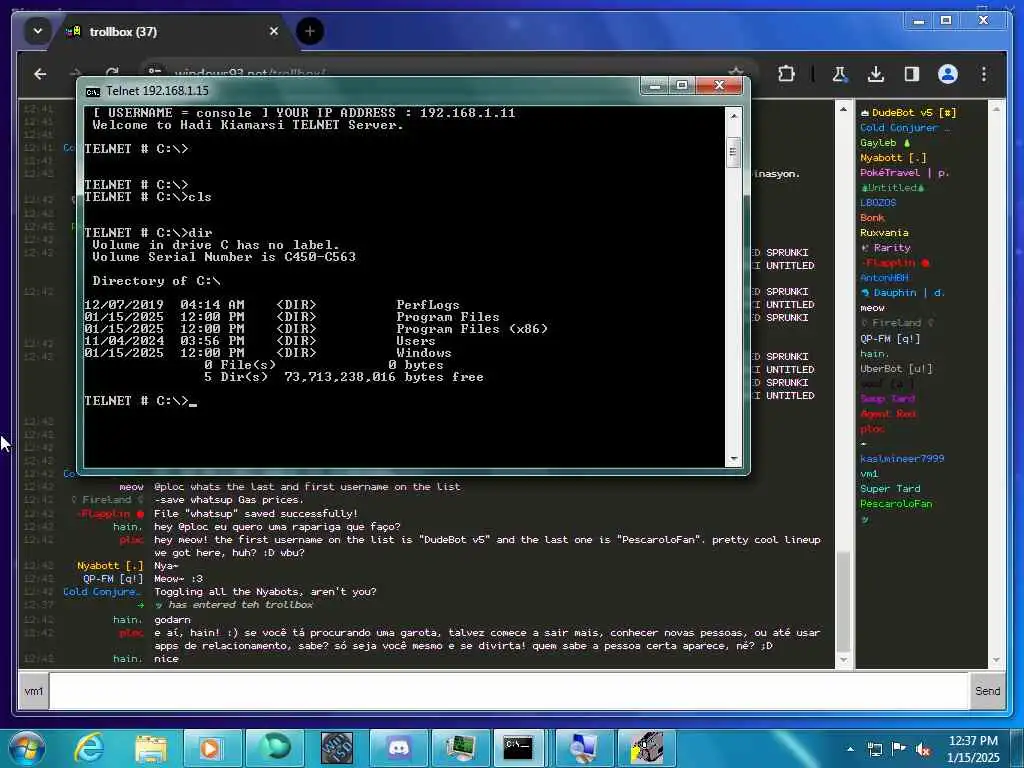Open the browser three-dot menu
Screen dimensions: 1024x768
(x=984, y=74)
